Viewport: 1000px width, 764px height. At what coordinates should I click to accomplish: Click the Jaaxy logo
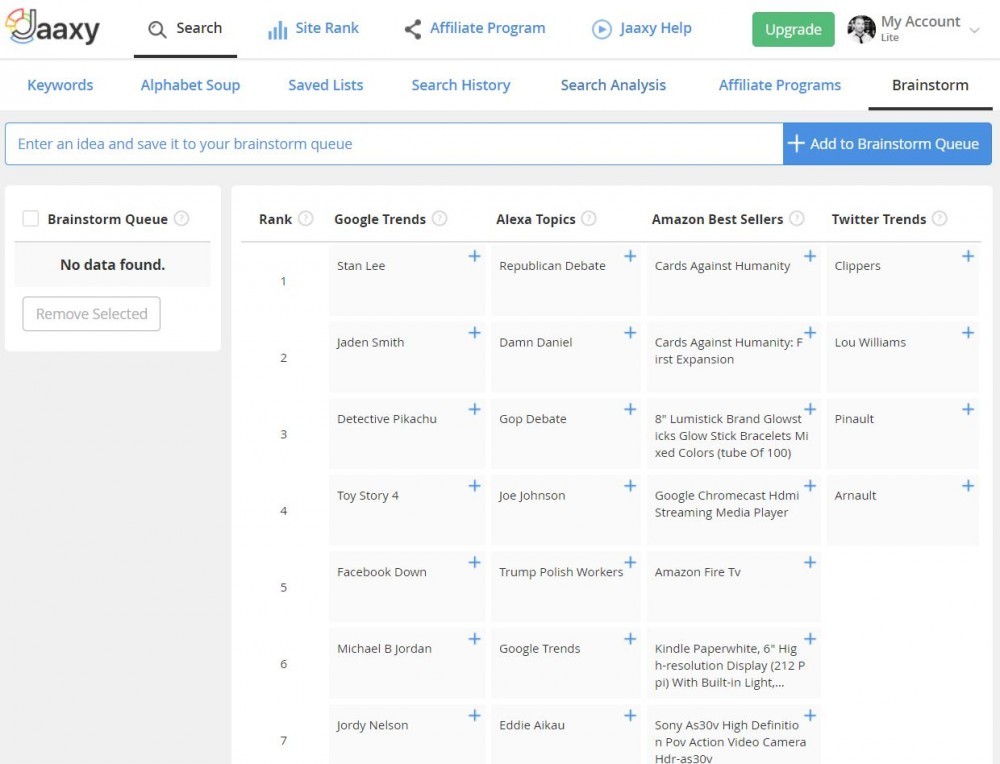pos(52,27)
